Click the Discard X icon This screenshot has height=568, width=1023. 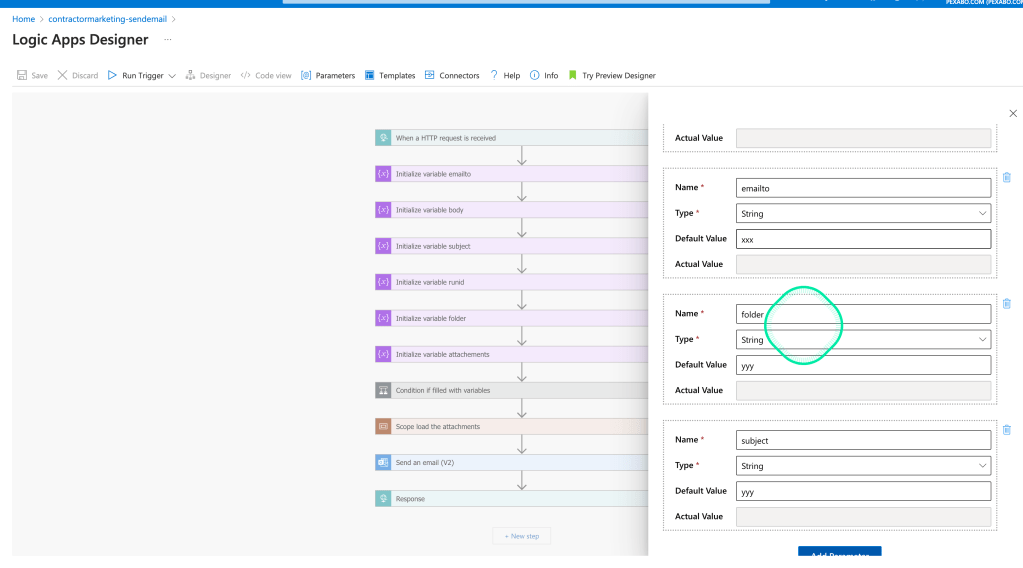(x=63, y=75)
